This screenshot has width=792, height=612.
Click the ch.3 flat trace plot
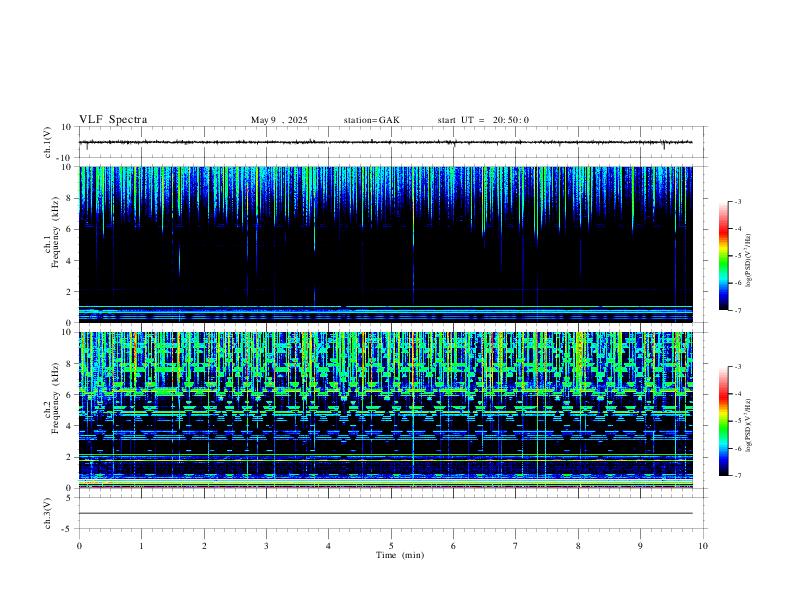385,513
